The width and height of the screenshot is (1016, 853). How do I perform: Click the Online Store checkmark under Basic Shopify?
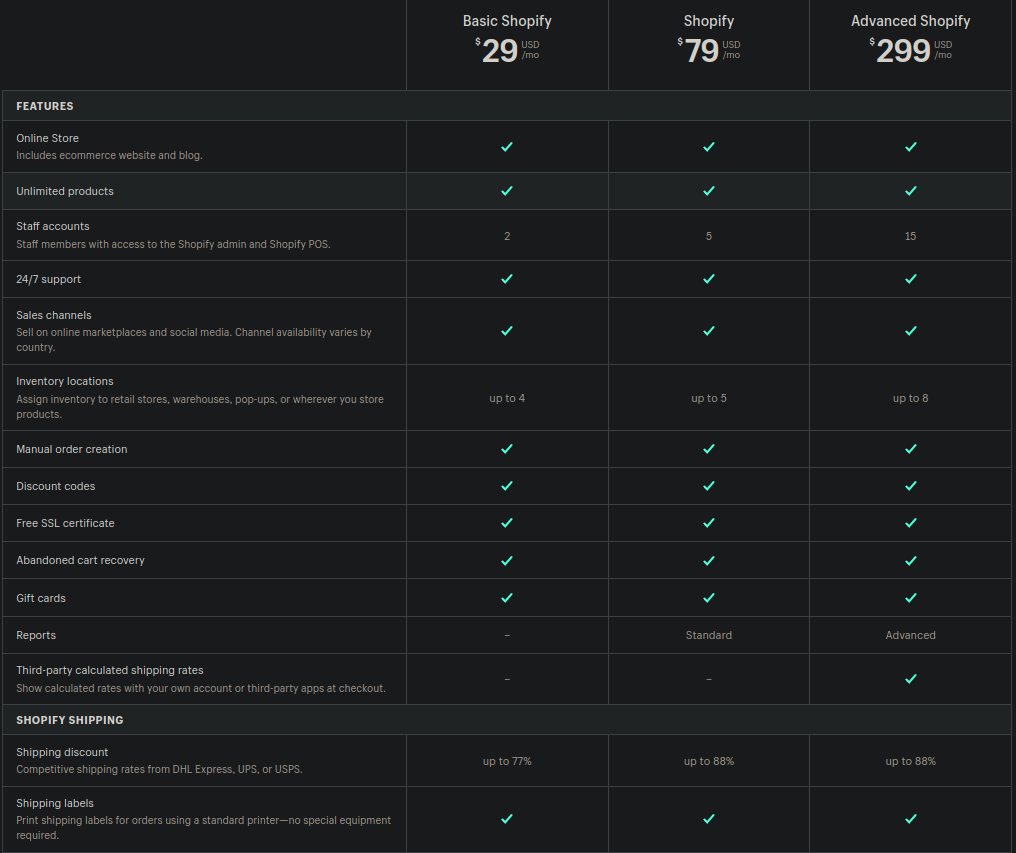pyautogui.click(x=507, y=147)
